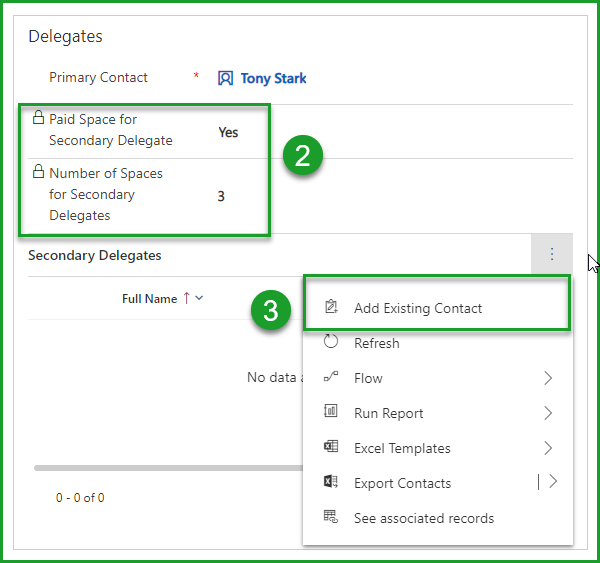Open the Tony Stark contact link

click(x=273, y=78)
